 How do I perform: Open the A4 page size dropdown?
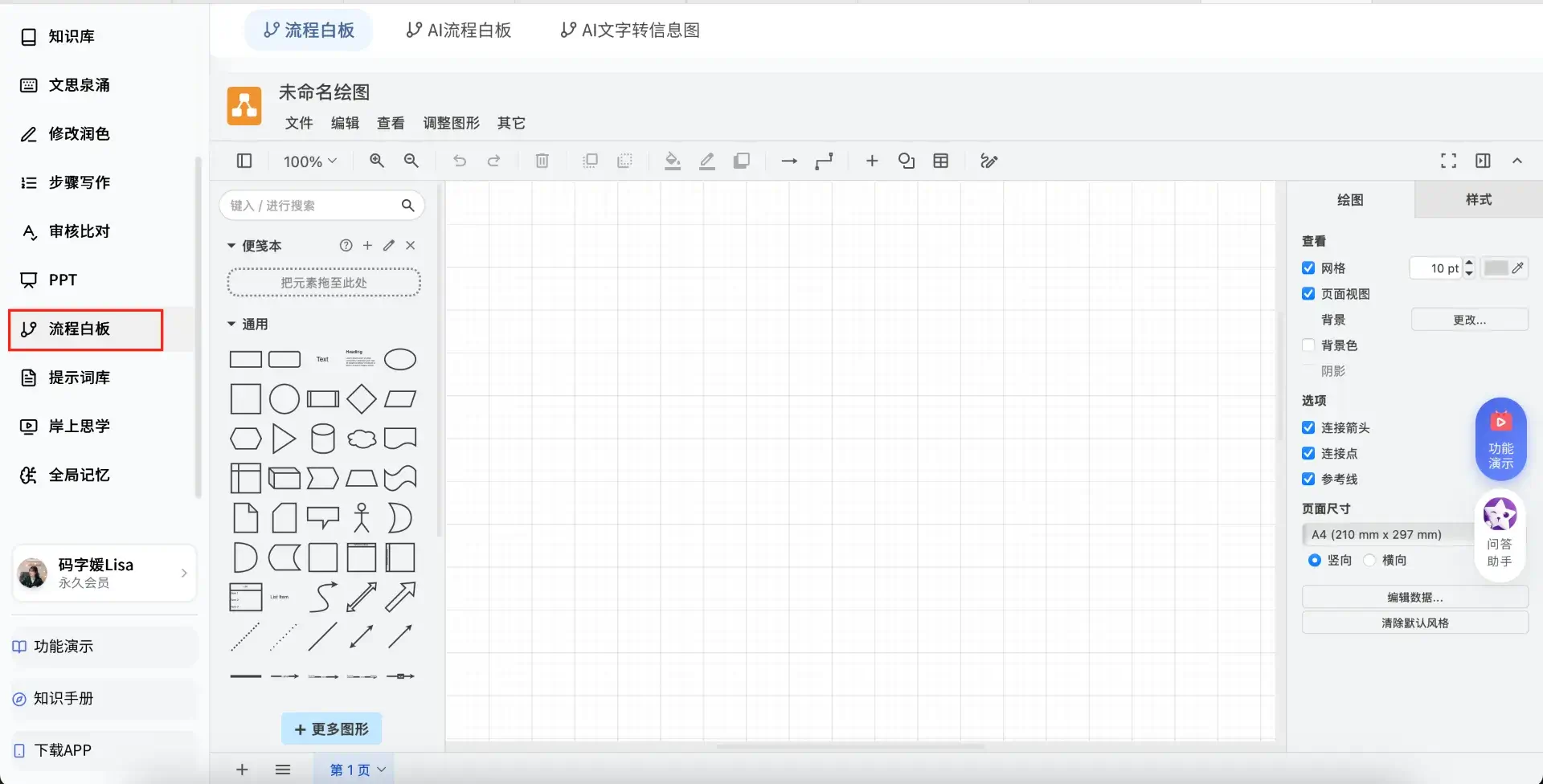1386,535
